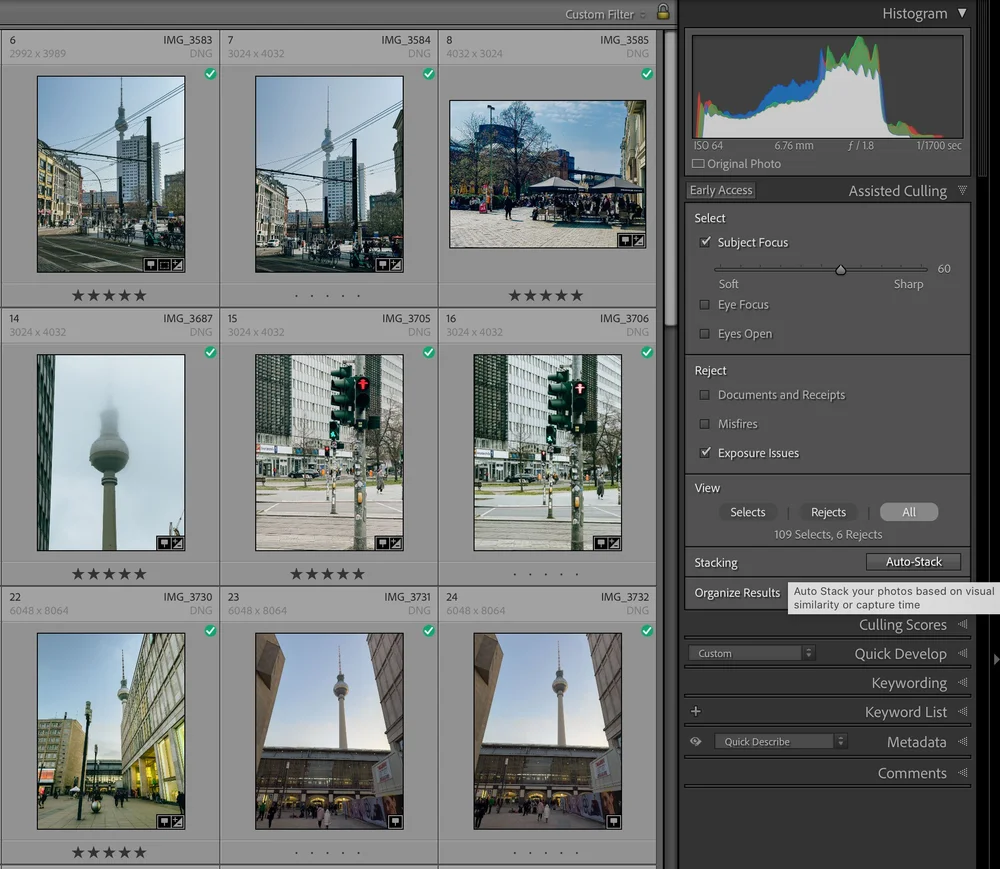
Task: Click the filter lock icon beside Custom Filter
Action: tap(663, 13)
